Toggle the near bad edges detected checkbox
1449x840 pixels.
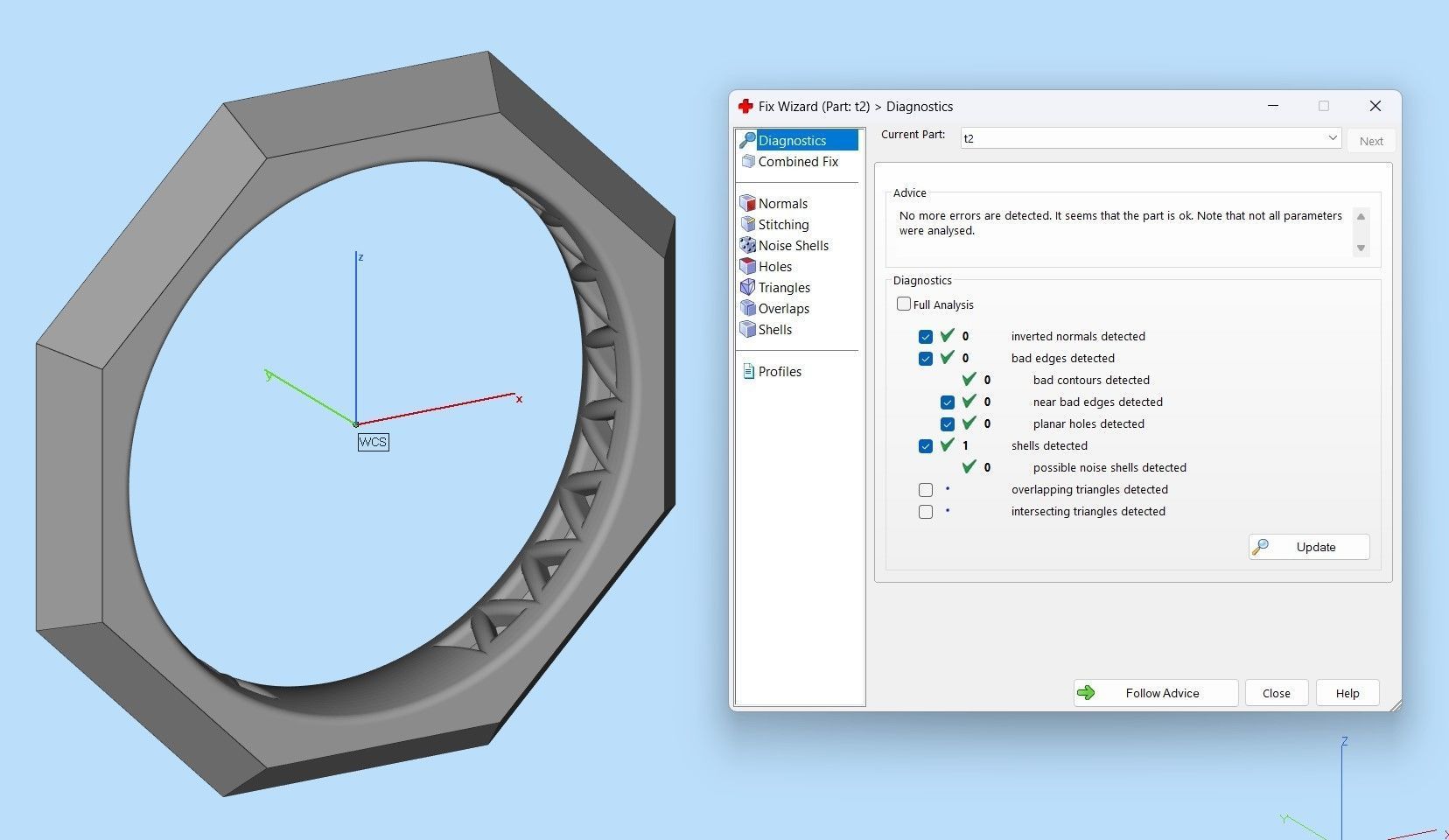pyautogui.click(x=948, y=402)
